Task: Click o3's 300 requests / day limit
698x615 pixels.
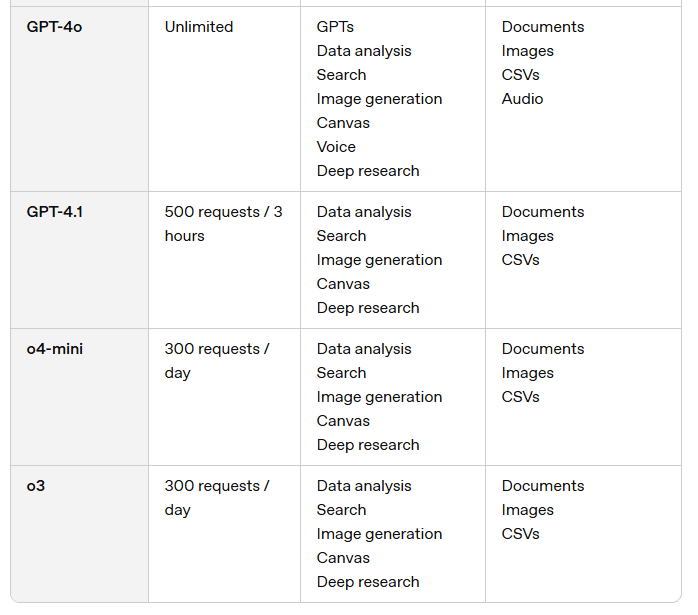Action: (x=217, y=498)
